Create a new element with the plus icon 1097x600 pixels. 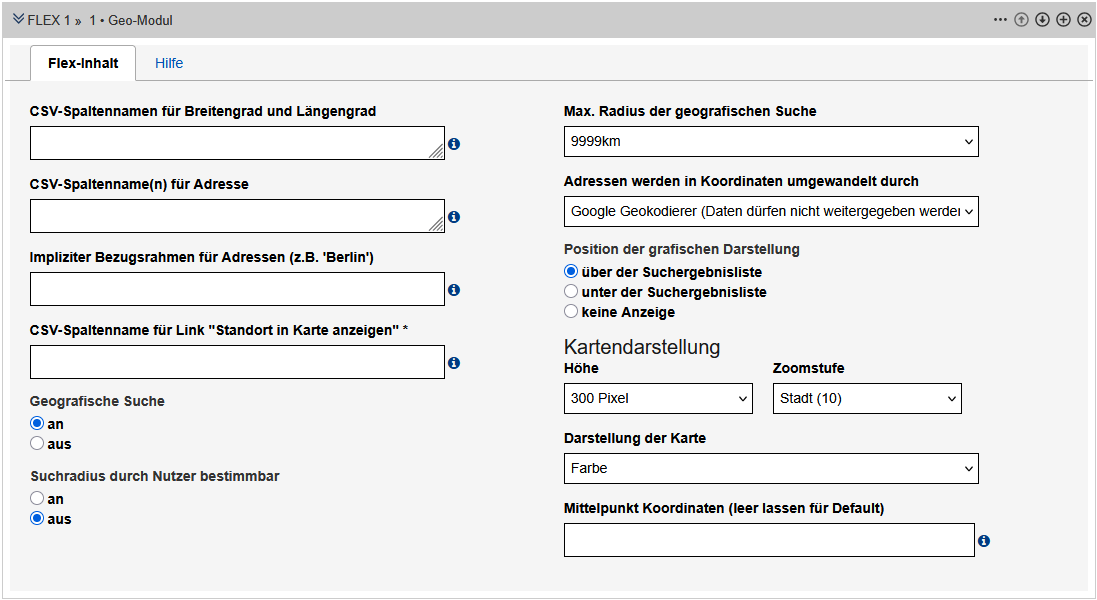tap(1063, 19)
